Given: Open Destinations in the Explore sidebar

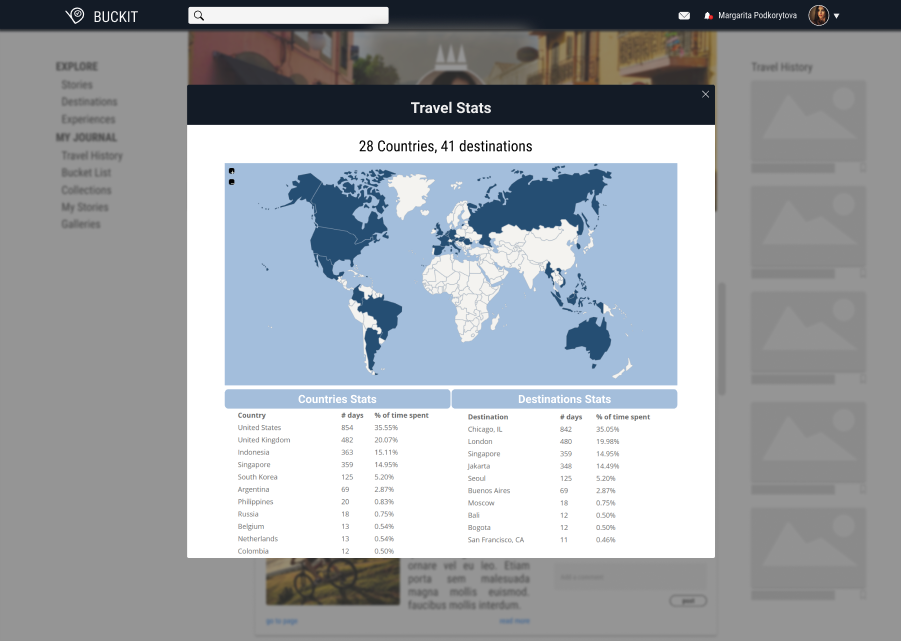Looking at the screenshot, I should click(89, 102).
